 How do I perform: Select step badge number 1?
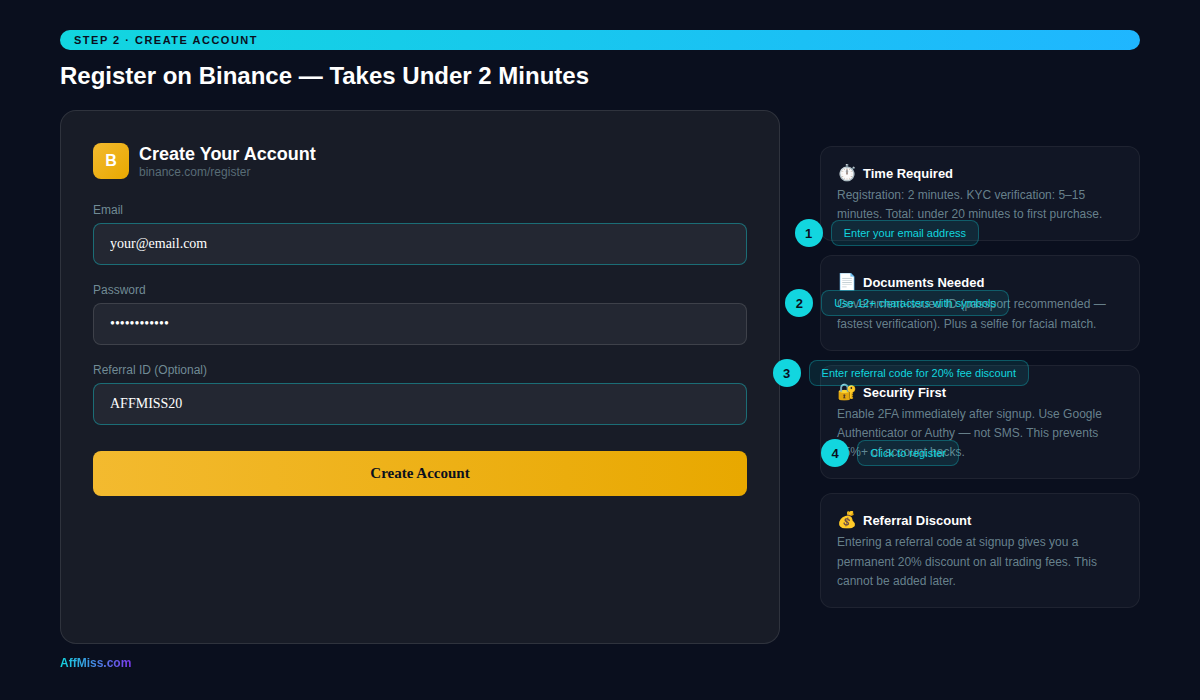[809, 233]
